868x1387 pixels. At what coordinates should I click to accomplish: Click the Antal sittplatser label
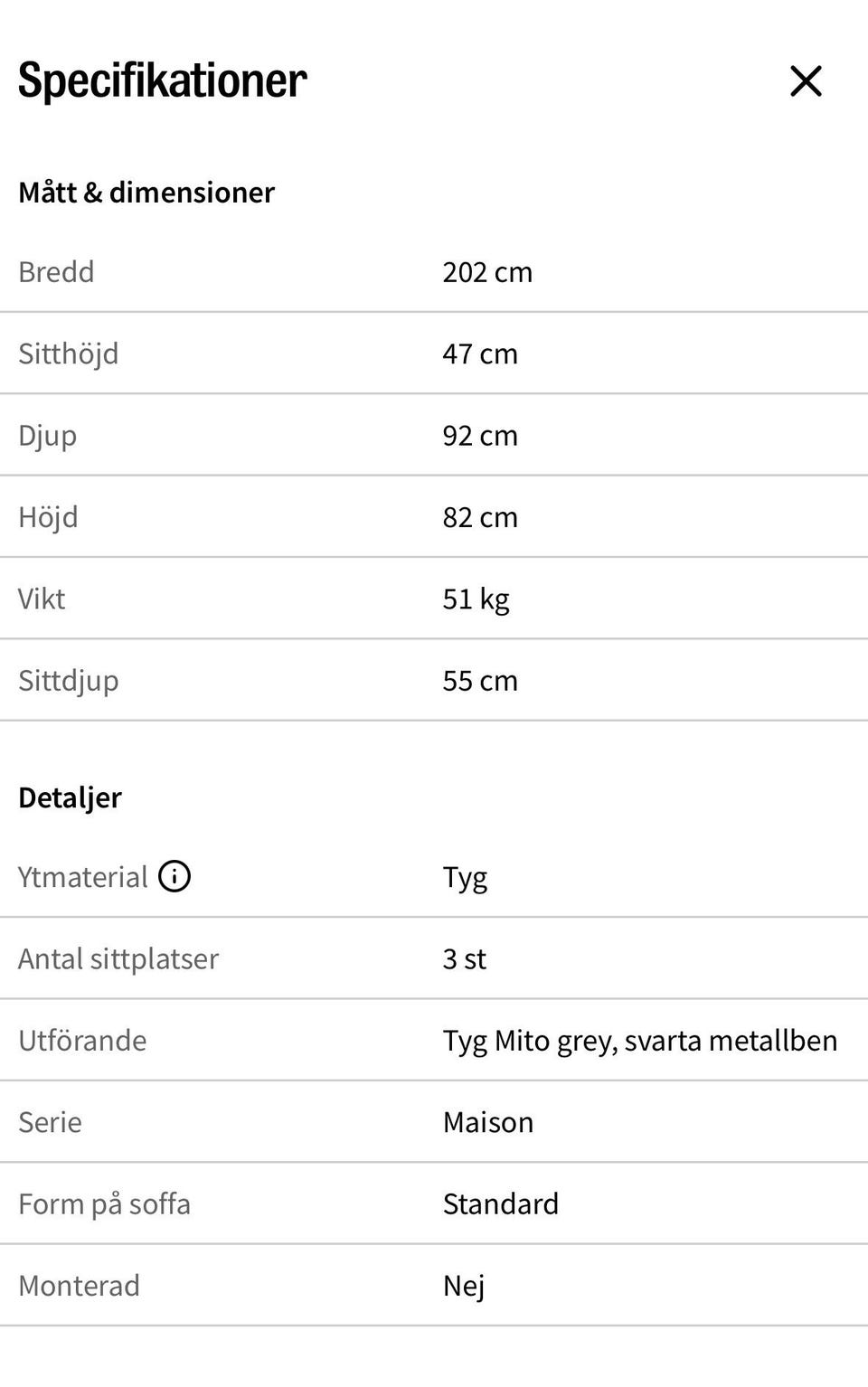point(118,959)
